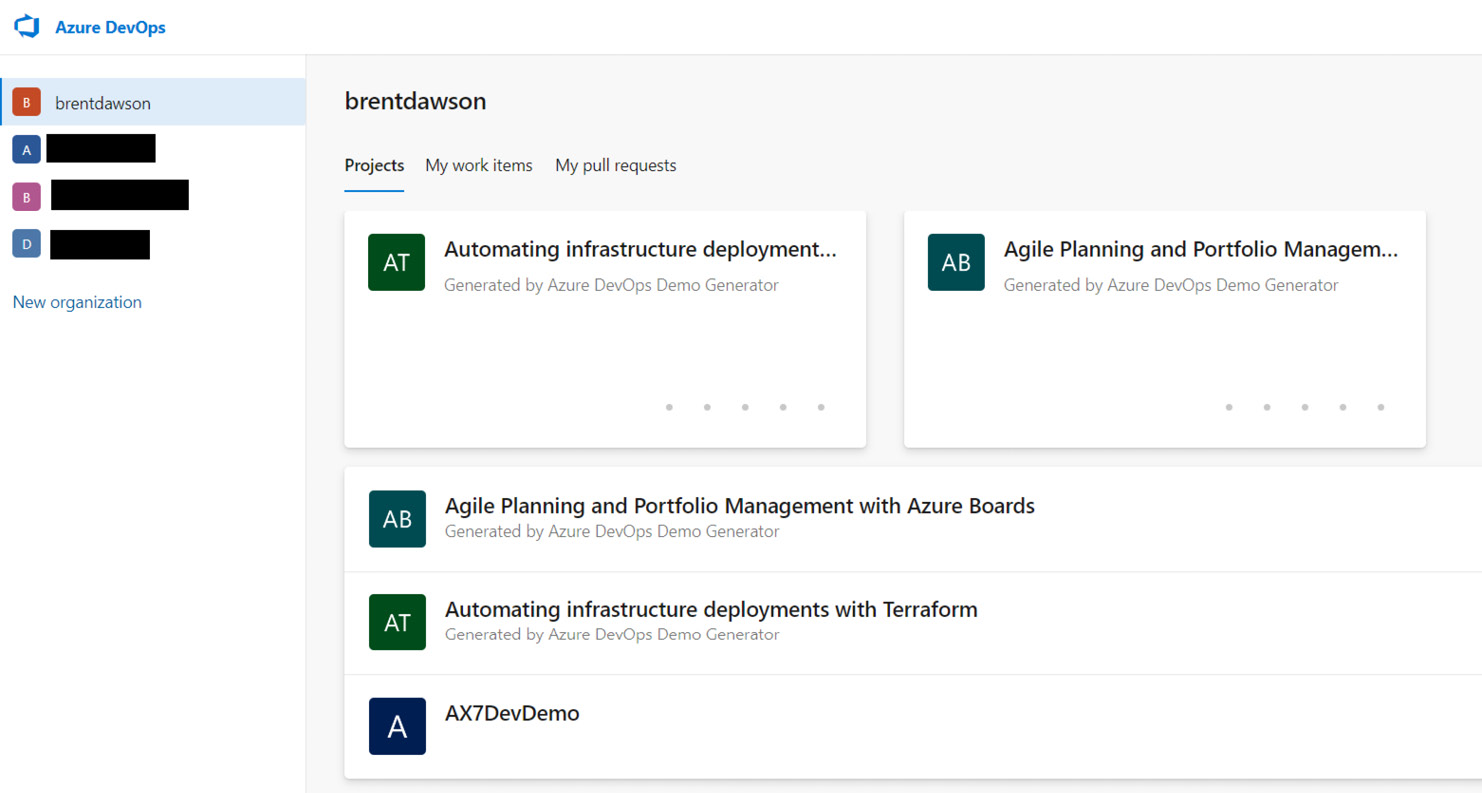
Task: Click last dot on Automating infrastructure card
Action: [x=821, y=407]
